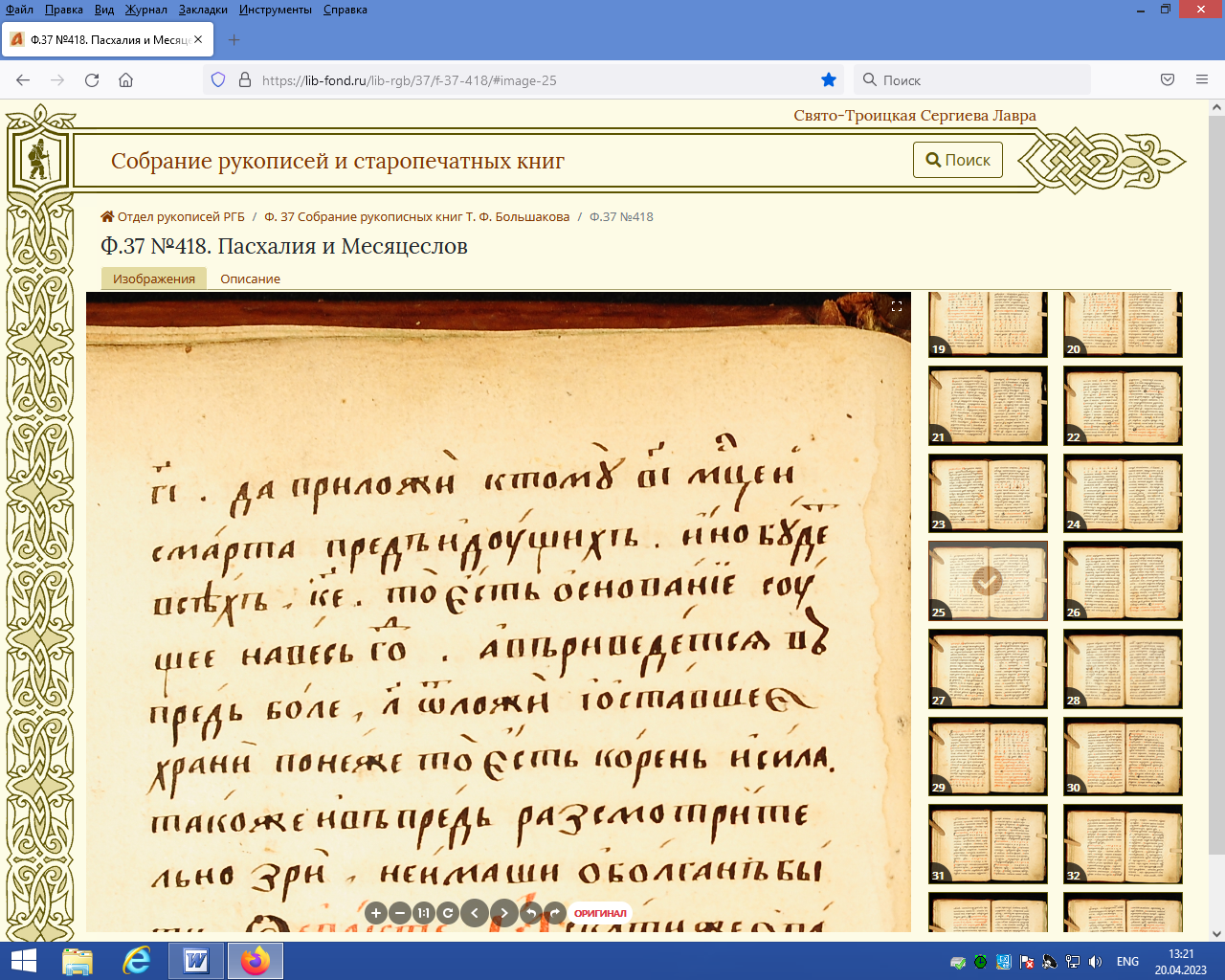Open the ОРИГИНАЛ image link
This screenshot has width=1225, height=980.
[600, 913]
